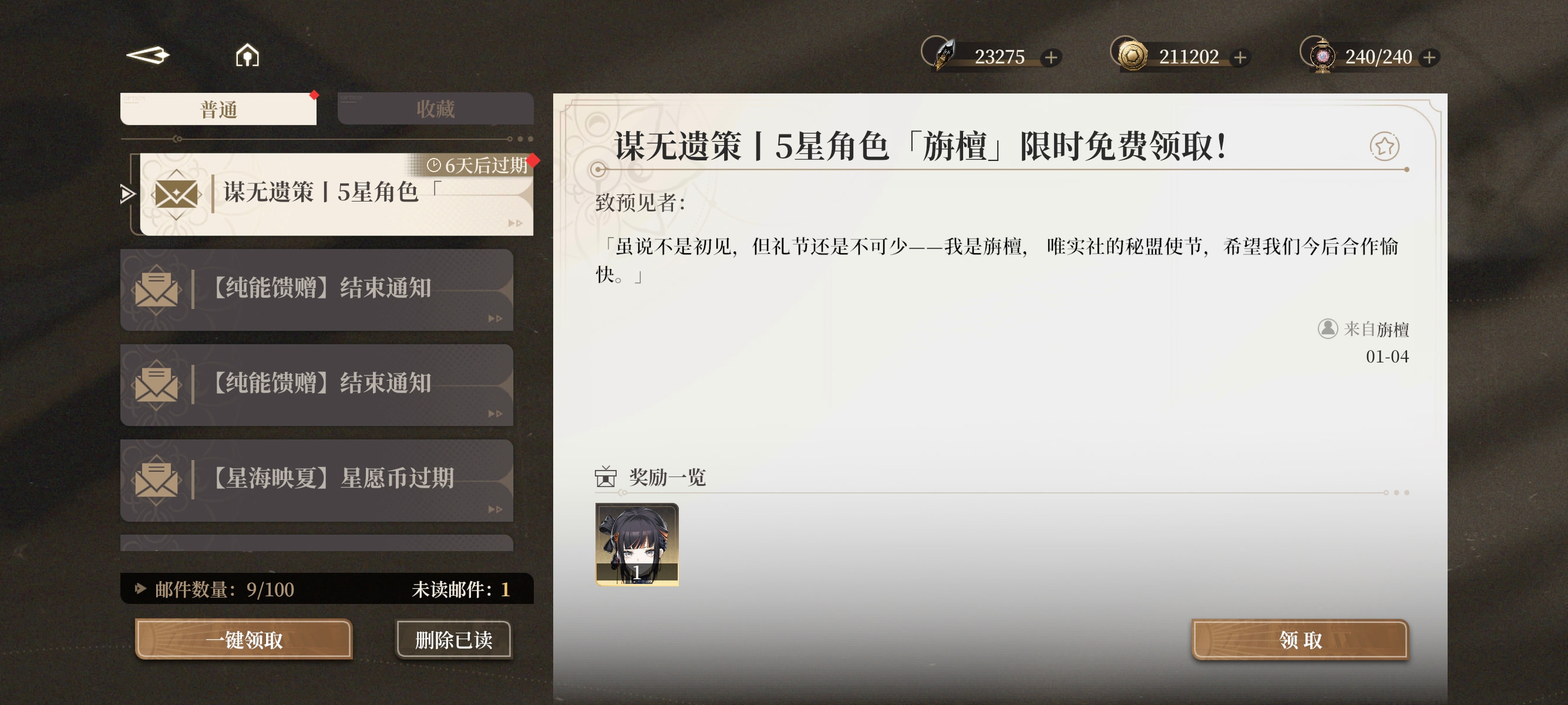Open second 纯能馈赠 结束通知 mail

pyautogui.click(x=317, y=385)
